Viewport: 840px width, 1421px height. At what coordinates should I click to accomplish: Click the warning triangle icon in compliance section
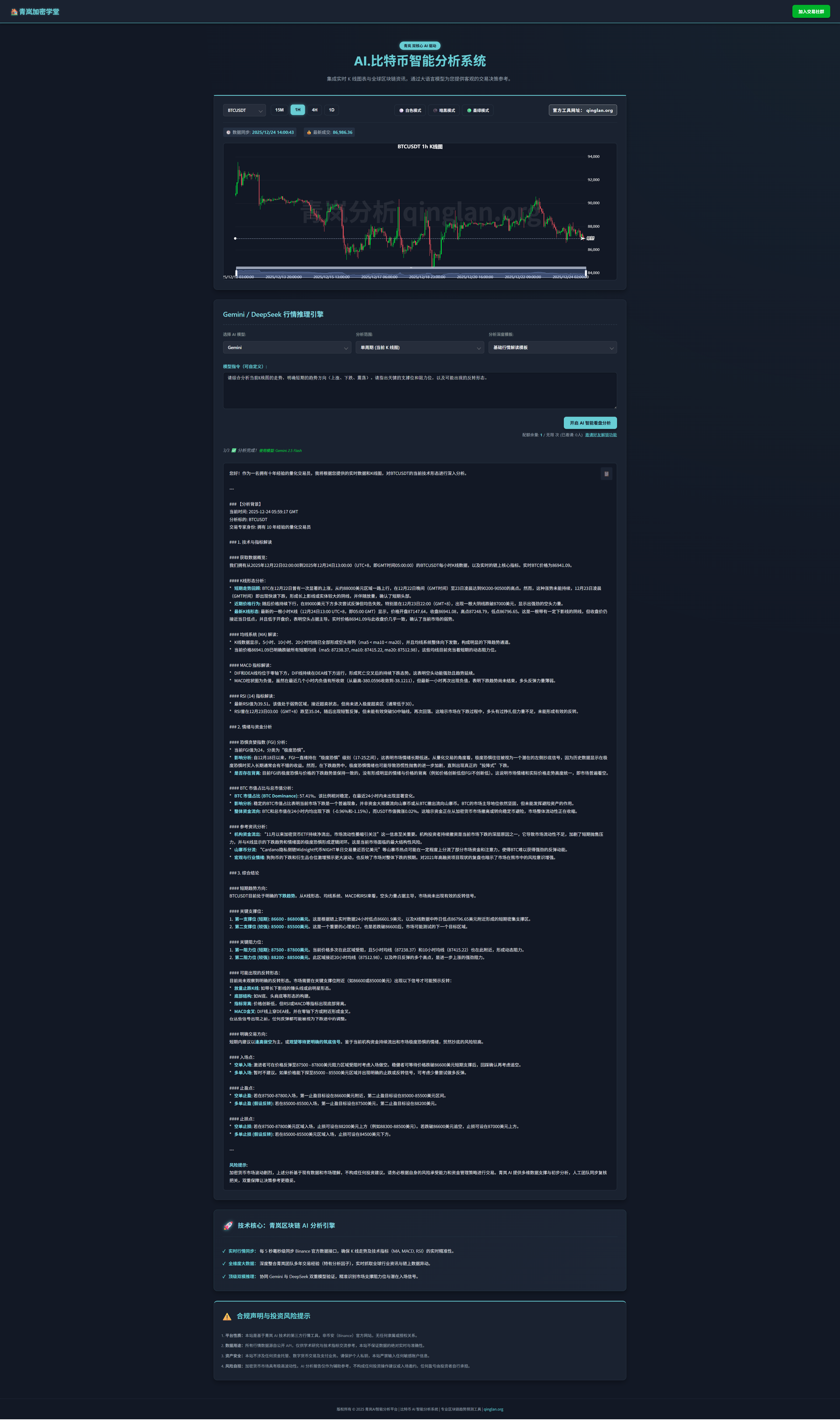[227, 1316]
